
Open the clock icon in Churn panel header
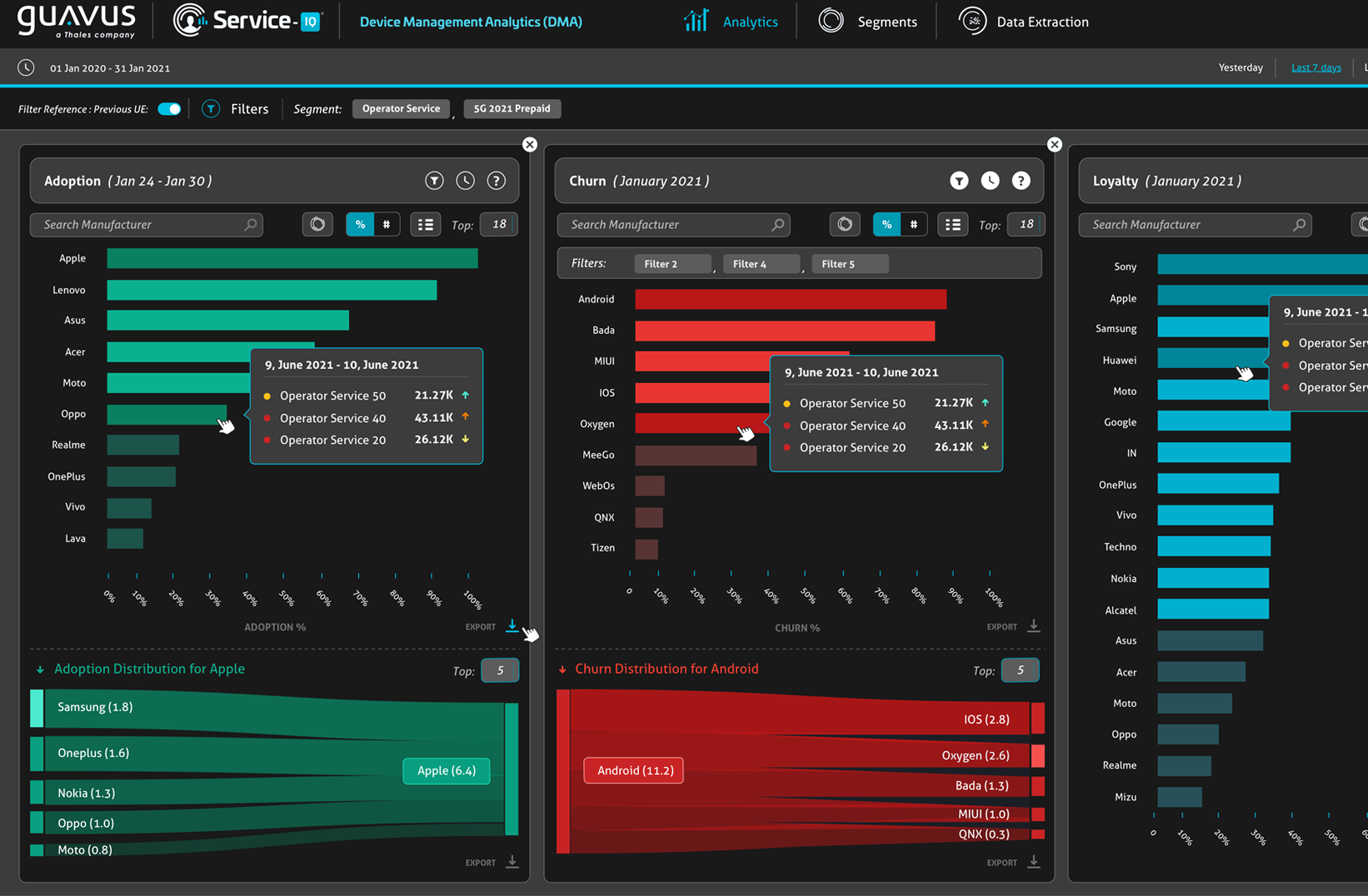[x=990, y=181]
